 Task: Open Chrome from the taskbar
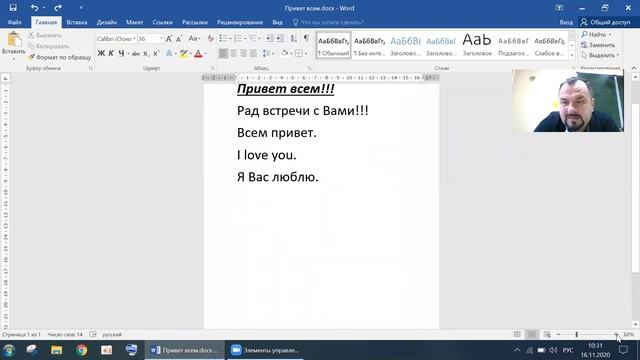tap(82, 350)
